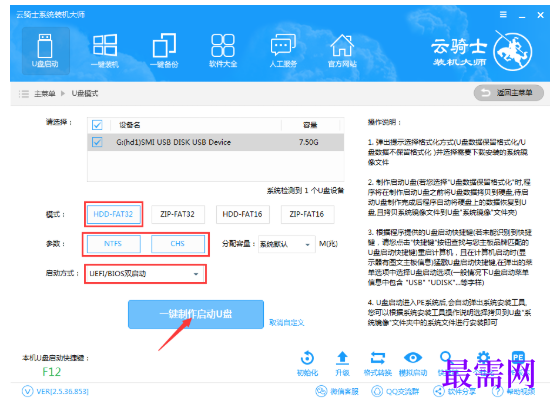Open the UEFI/BIOS双启动 boot method dropdown
This screenshot has width=554, height=405.
[x=145, y=274]
